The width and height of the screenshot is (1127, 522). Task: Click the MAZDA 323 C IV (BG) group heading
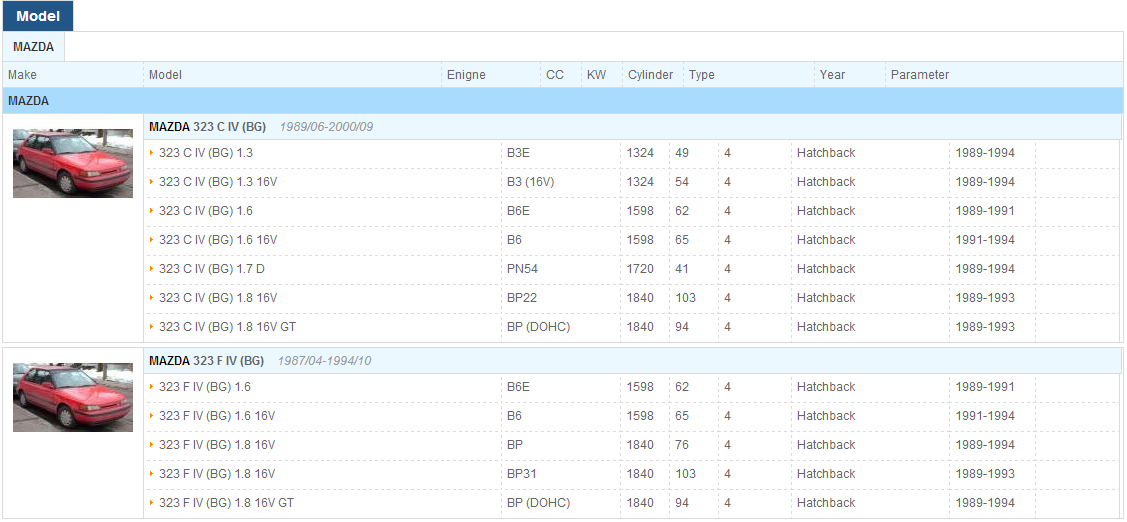(x=207, y=127)
